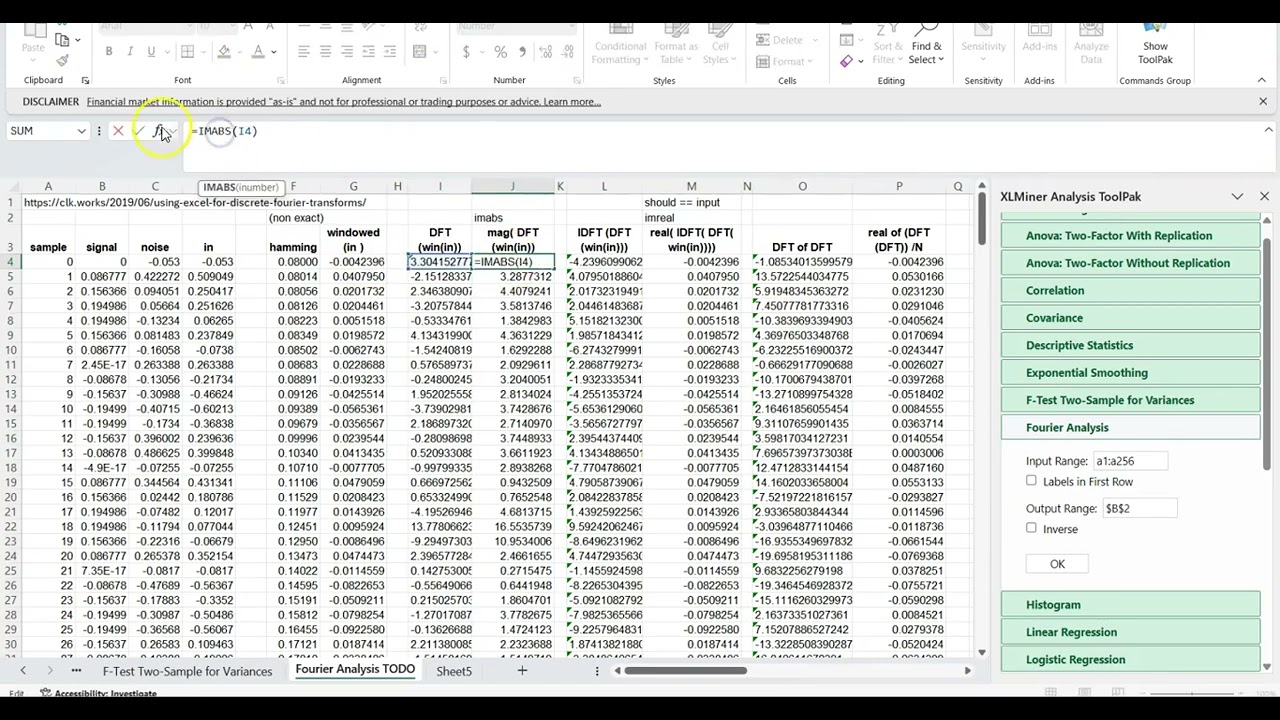The image size is (1280, 720).
Task: Enable Labels in First Row checkbox
Action: click(1031, 481)
